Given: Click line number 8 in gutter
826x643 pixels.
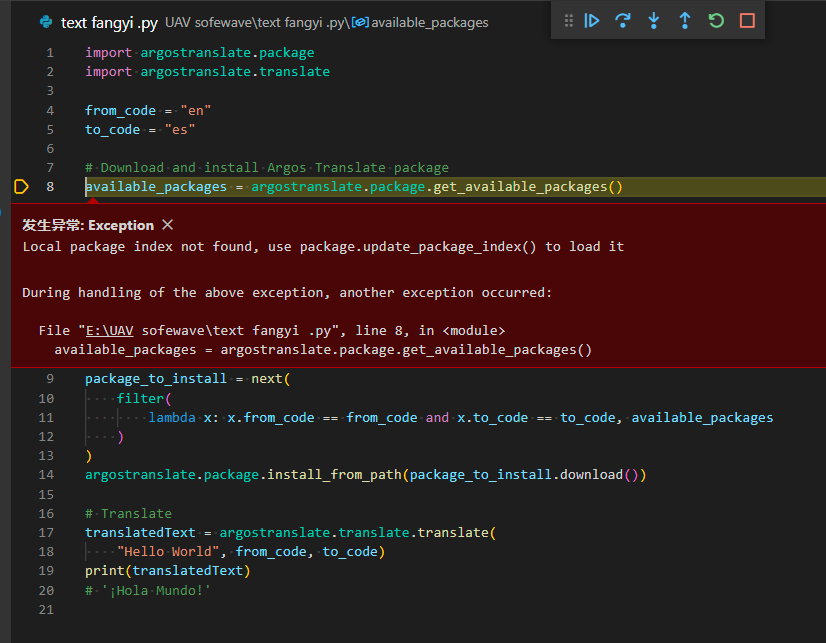Looking at the screenshot, I should (x=50, y=186).
